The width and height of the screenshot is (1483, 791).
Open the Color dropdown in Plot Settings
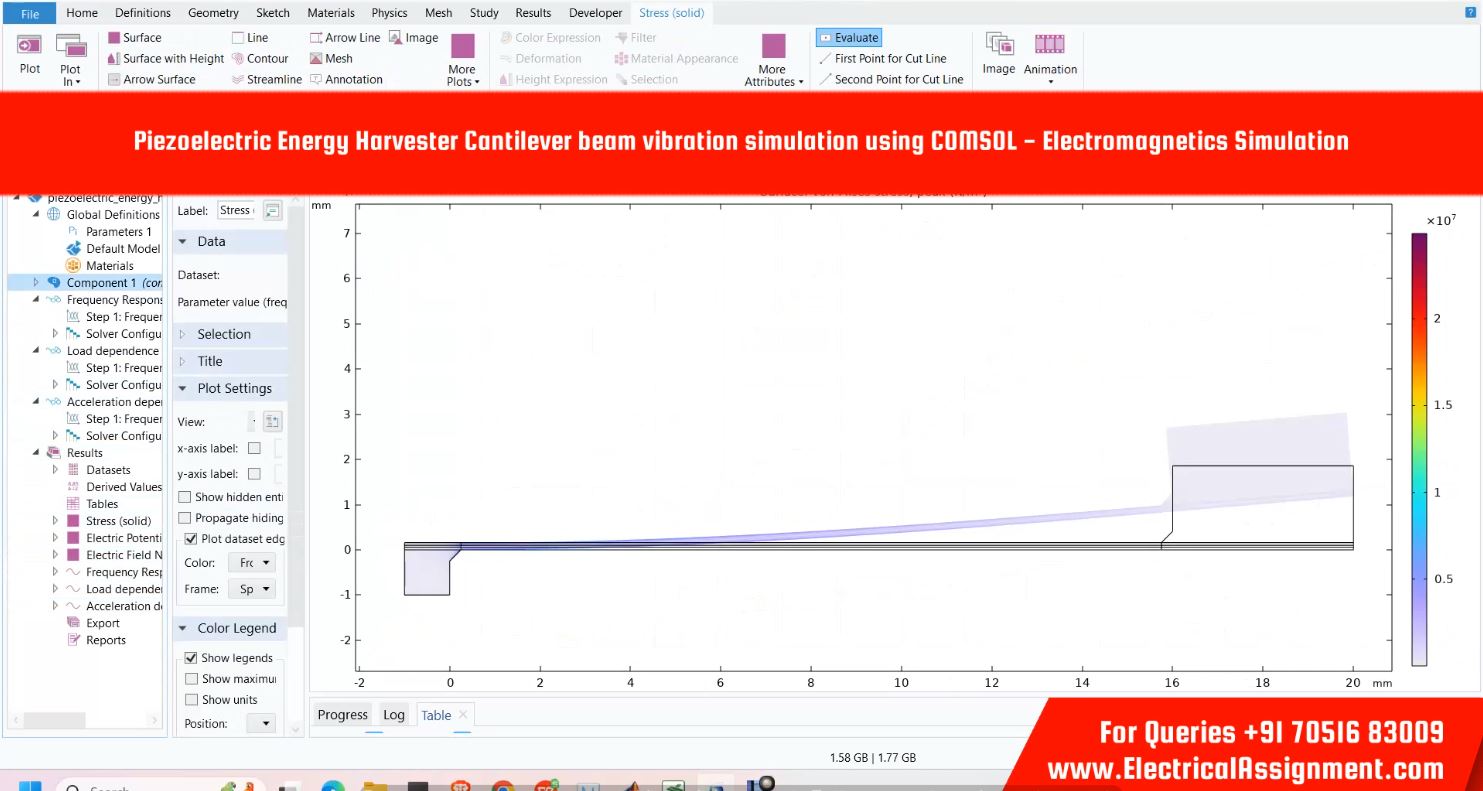click(251, 563)
